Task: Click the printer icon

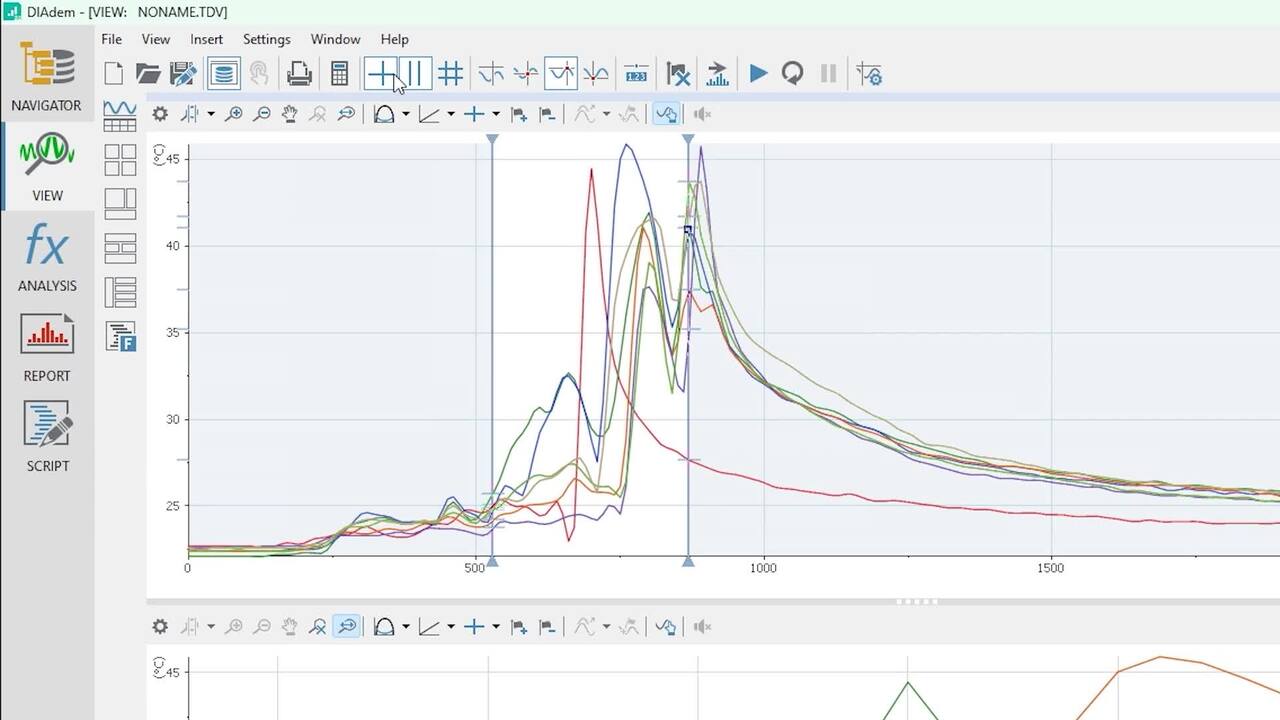Action: [x=299, y=74]
